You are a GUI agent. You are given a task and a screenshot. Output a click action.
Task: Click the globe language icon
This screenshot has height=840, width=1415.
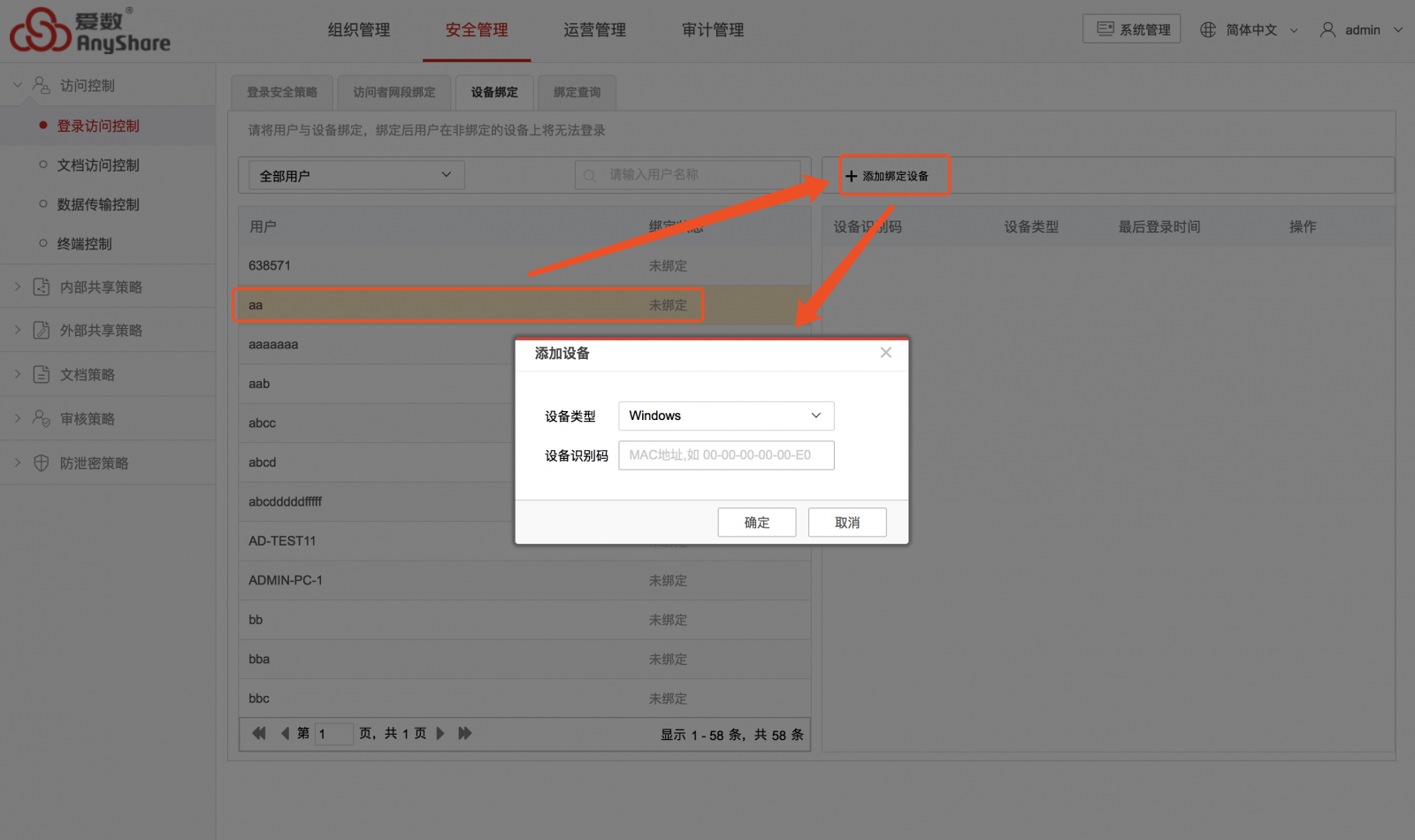[x=1208, y=30]
